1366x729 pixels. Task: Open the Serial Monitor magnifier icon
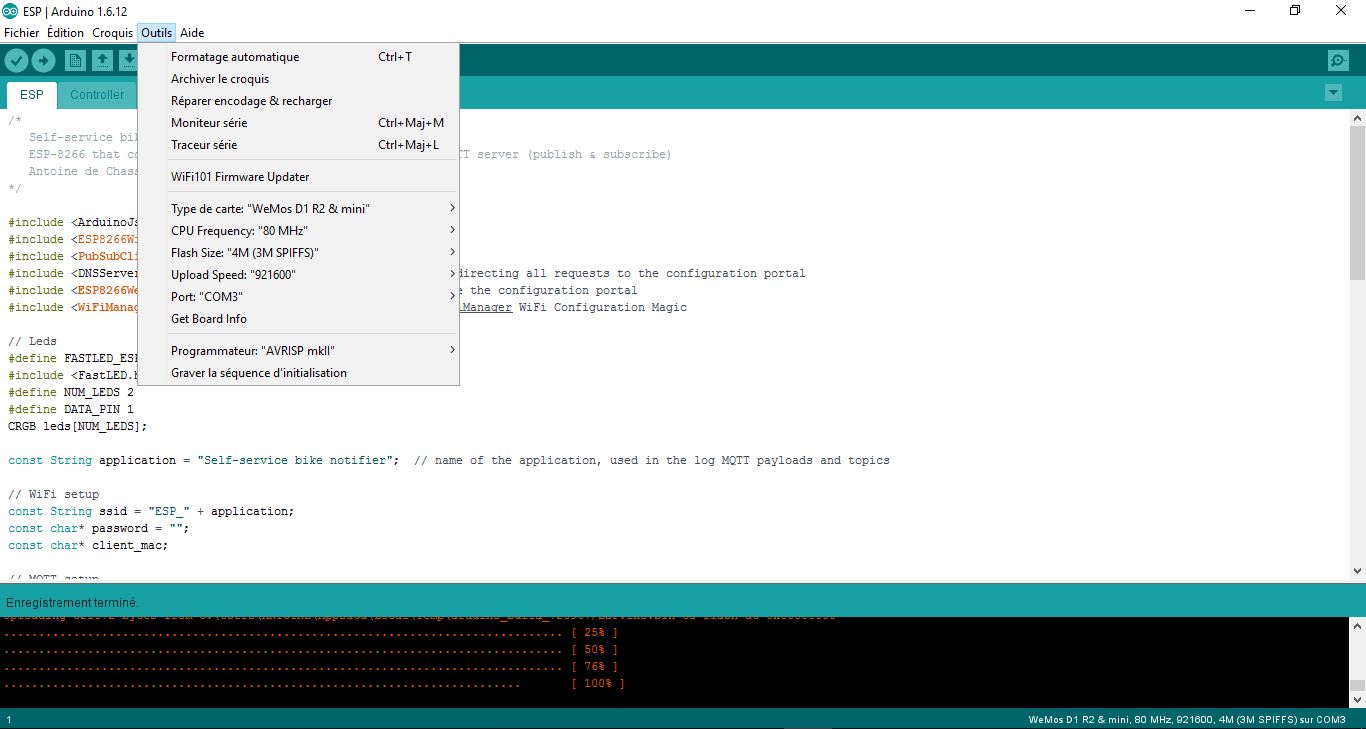pyautogui.click(x=1338, y=61)
